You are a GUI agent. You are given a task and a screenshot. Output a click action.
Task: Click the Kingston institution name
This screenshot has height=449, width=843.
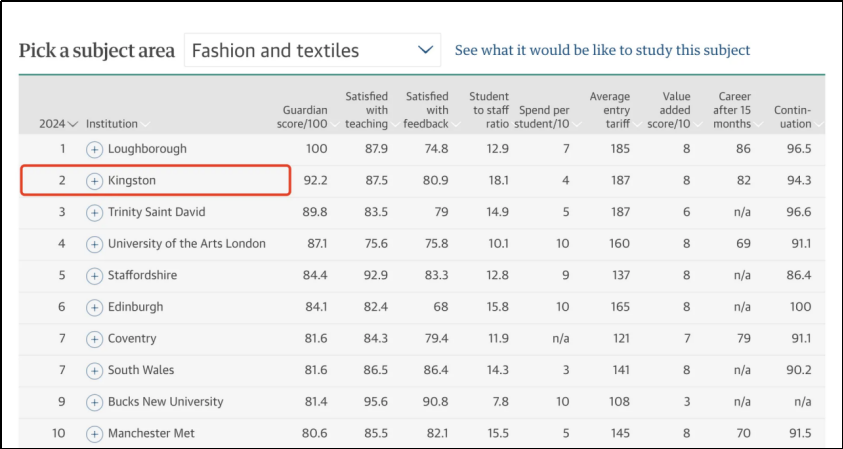click(132, 181)
